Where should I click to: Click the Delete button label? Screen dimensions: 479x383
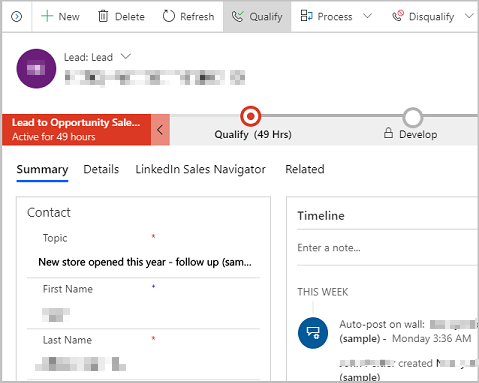tap(130, 16)
